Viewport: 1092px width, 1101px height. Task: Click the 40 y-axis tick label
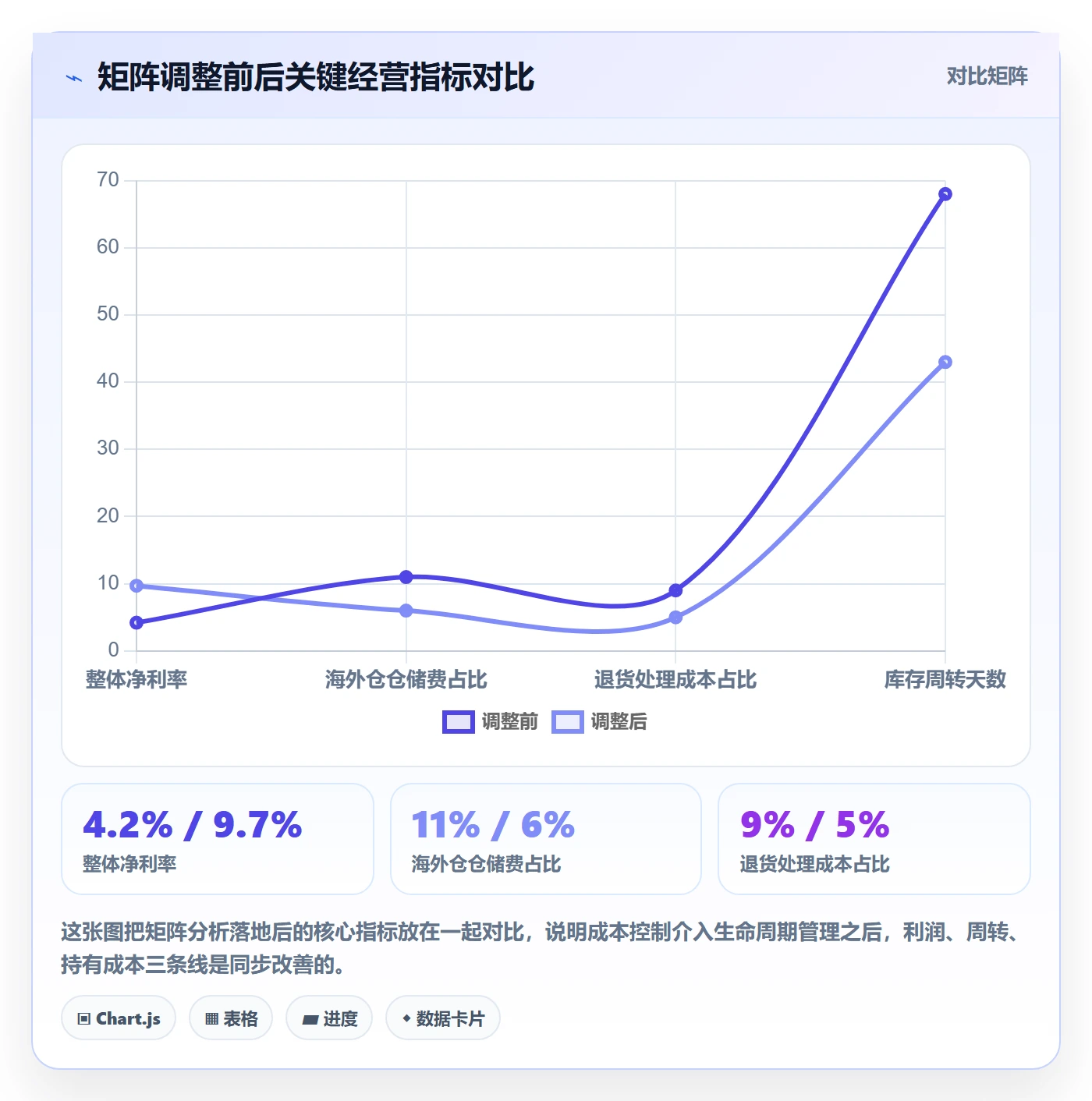click(x=108, y=381)
